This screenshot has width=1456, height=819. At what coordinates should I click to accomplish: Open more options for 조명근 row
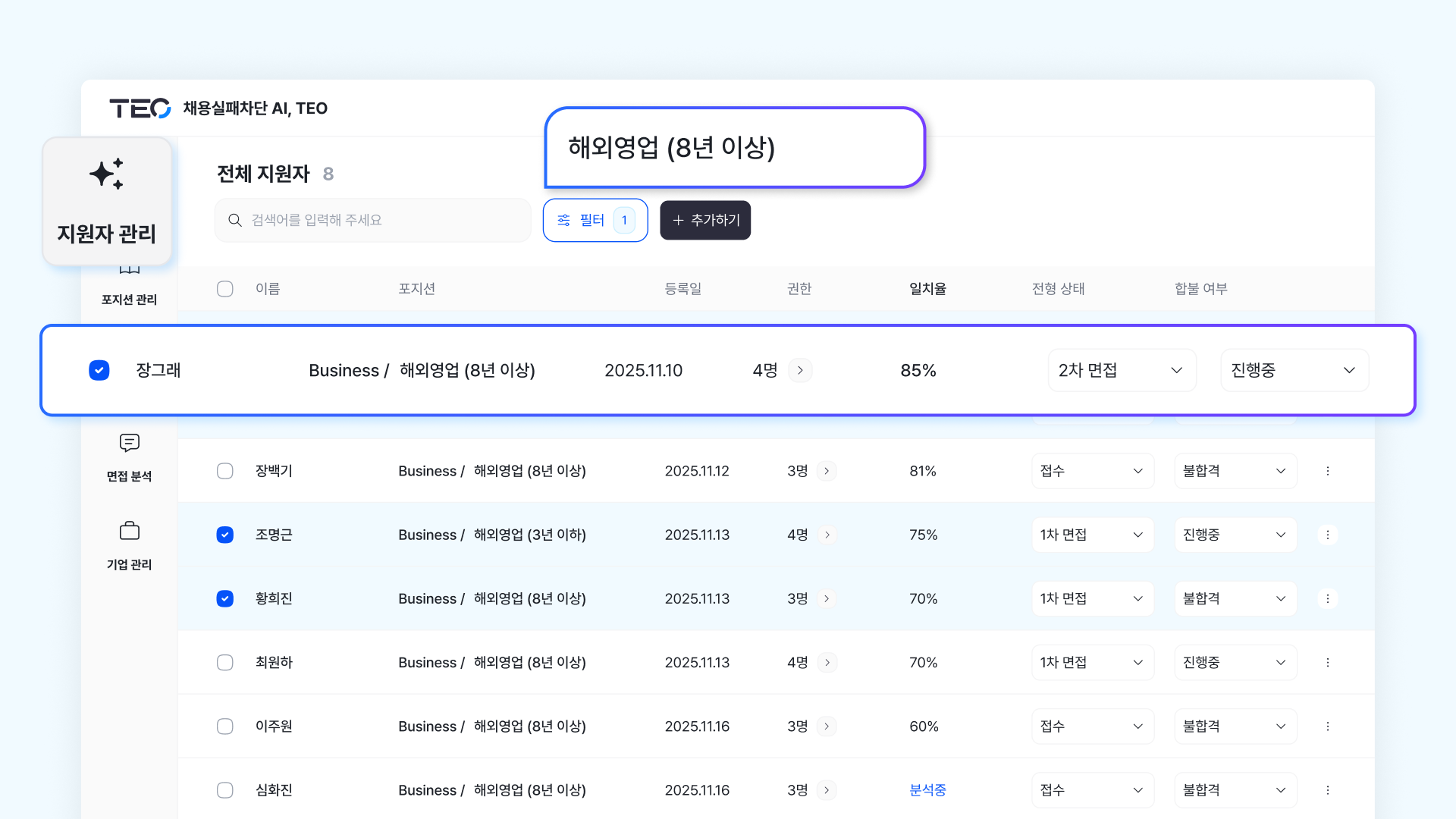(1327, 535)
